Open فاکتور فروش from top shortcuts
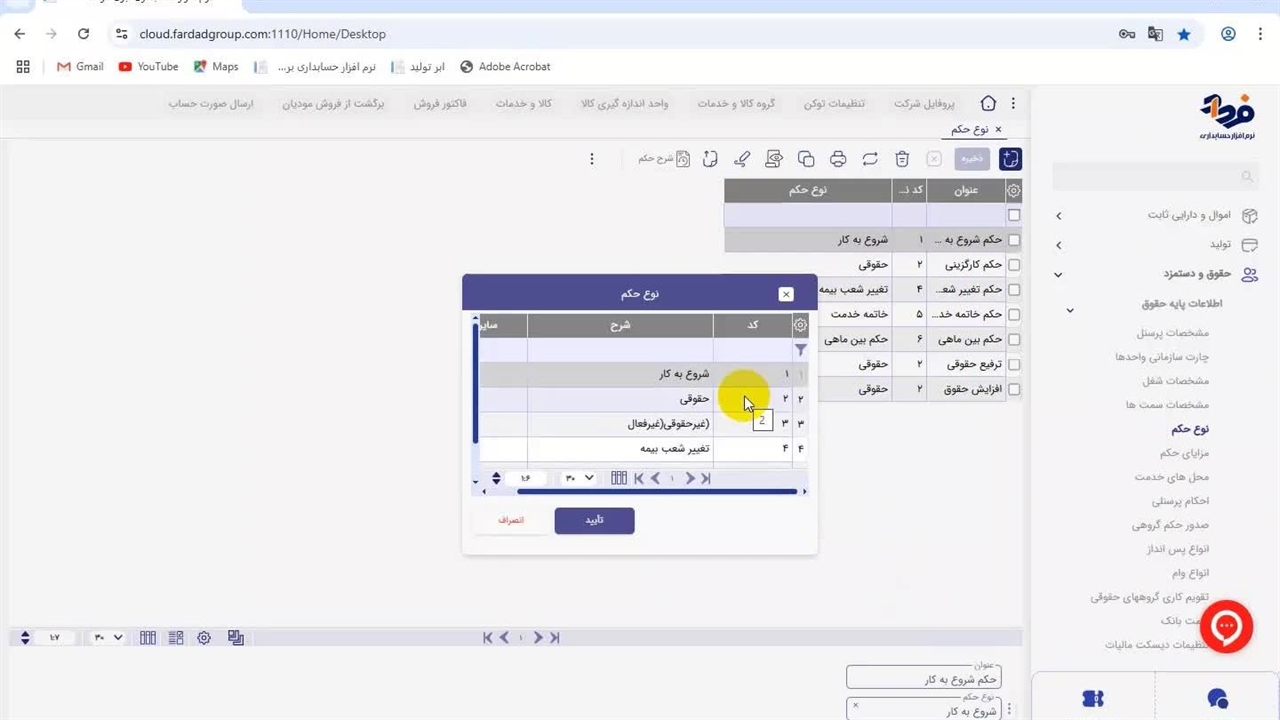The image size is (1280, 720). (x=441, y=104)
